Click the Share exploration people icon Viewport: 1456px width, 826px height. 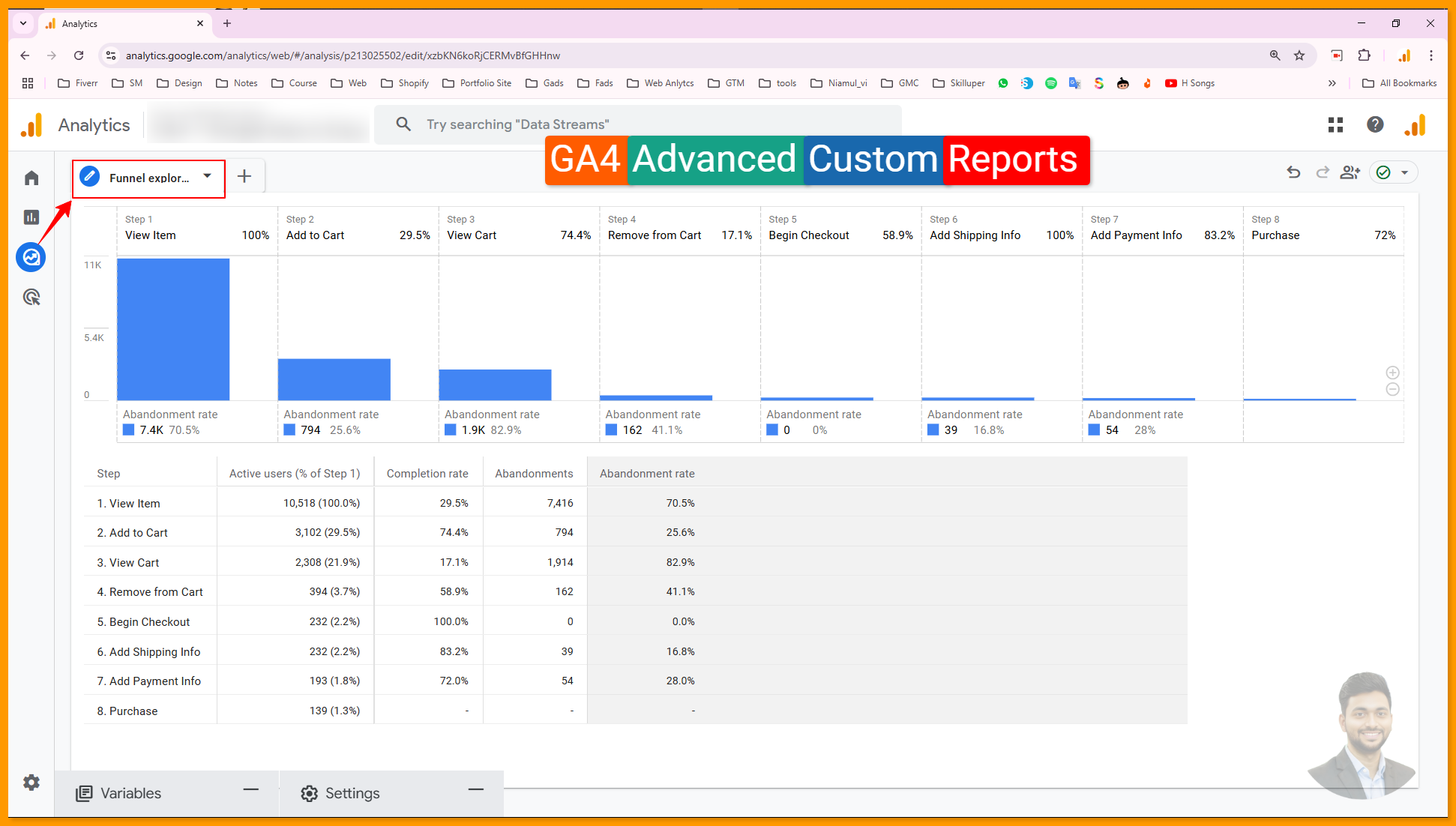[1350, 172]
